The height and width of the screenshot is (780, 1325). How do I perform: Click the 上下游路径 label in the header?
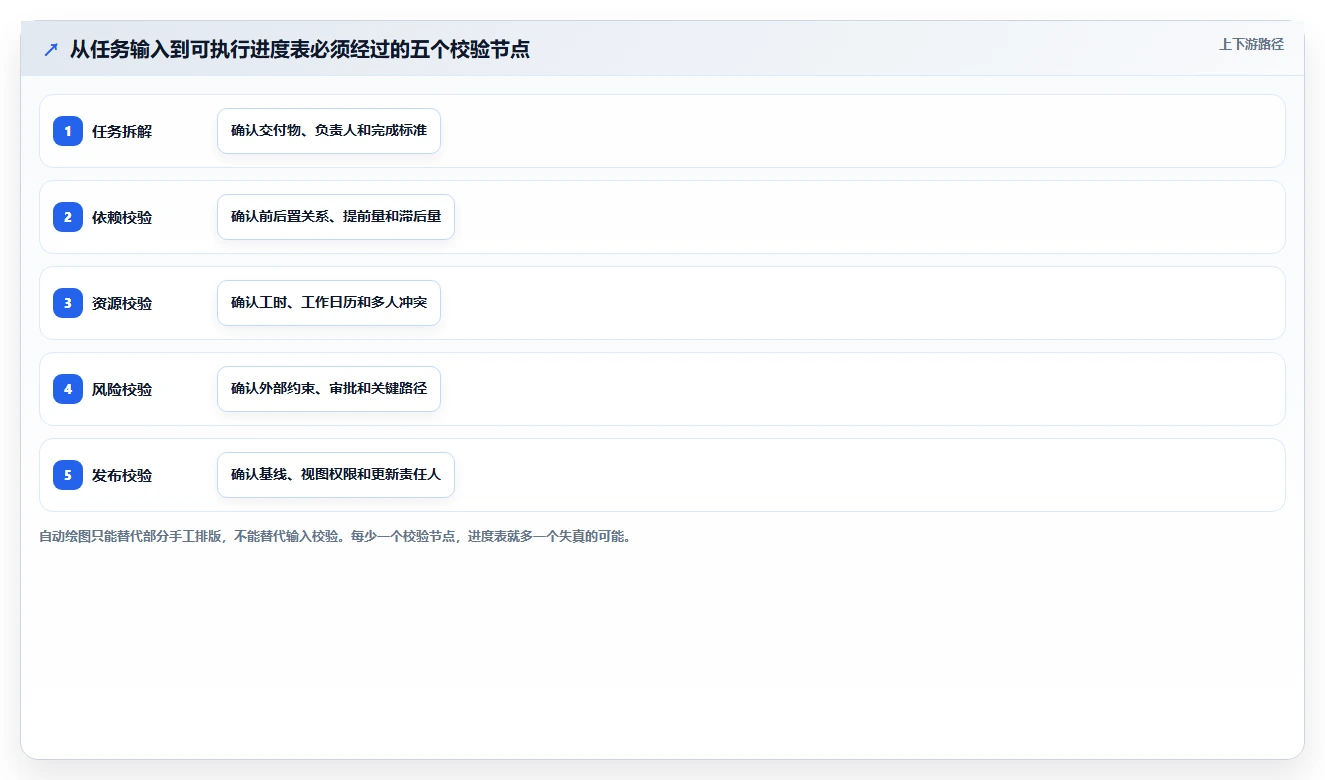coord(1251,45)
